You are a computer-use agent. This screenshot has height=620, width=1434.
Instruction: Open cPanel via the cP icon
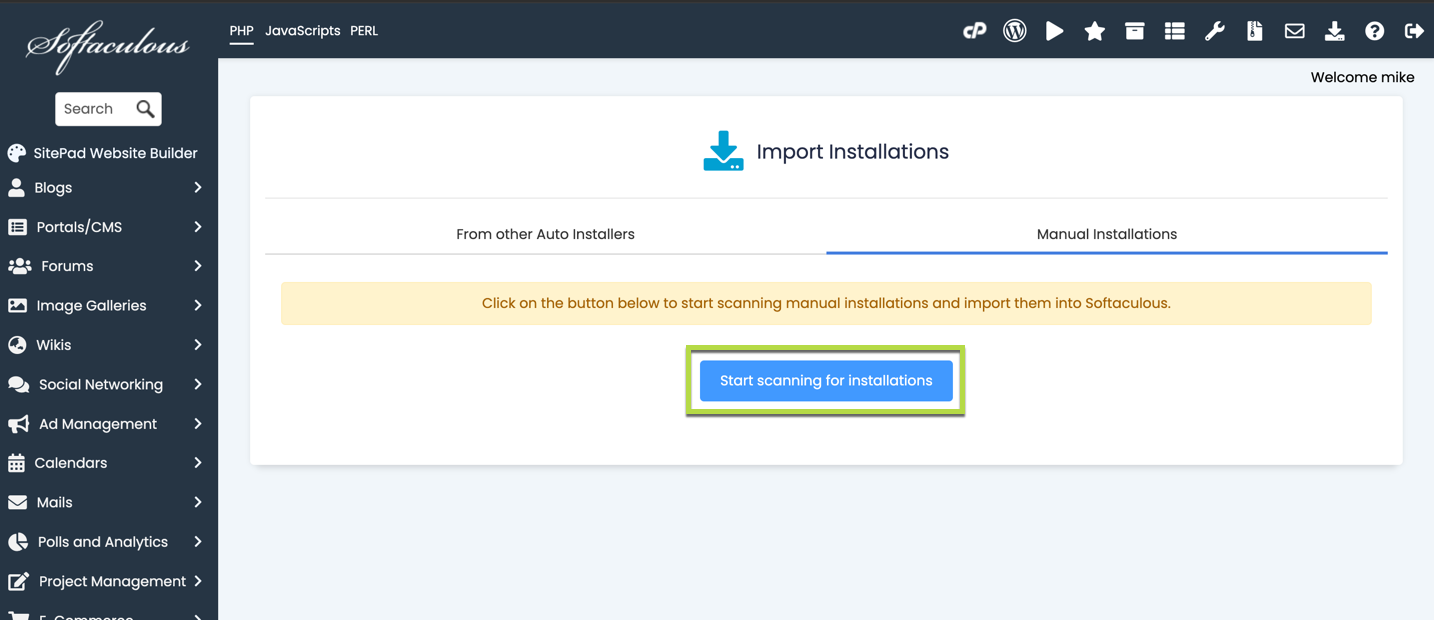[975, 31]
